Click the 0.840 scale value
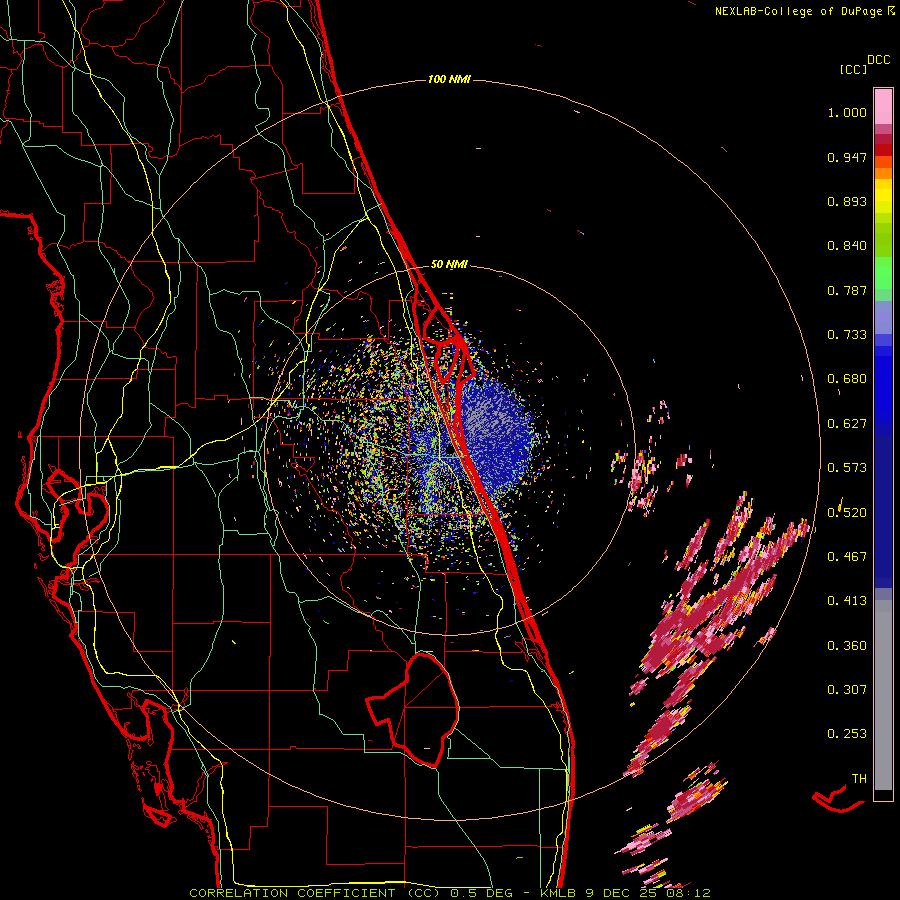 click(847, 246)
